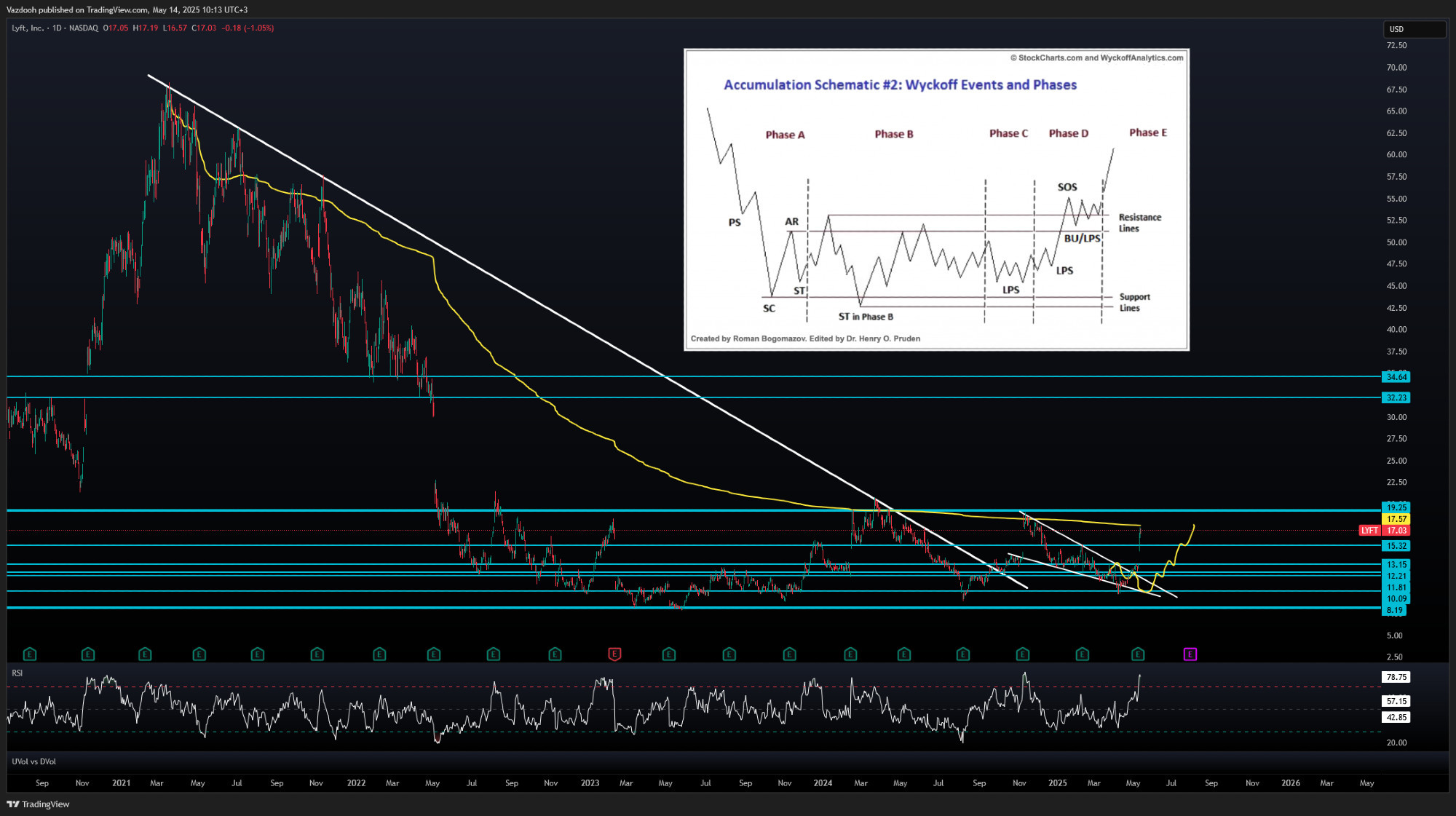Click the Phase C label in schematic
The width and height of the screenshot is (1456, 816).
[1008, 133]
